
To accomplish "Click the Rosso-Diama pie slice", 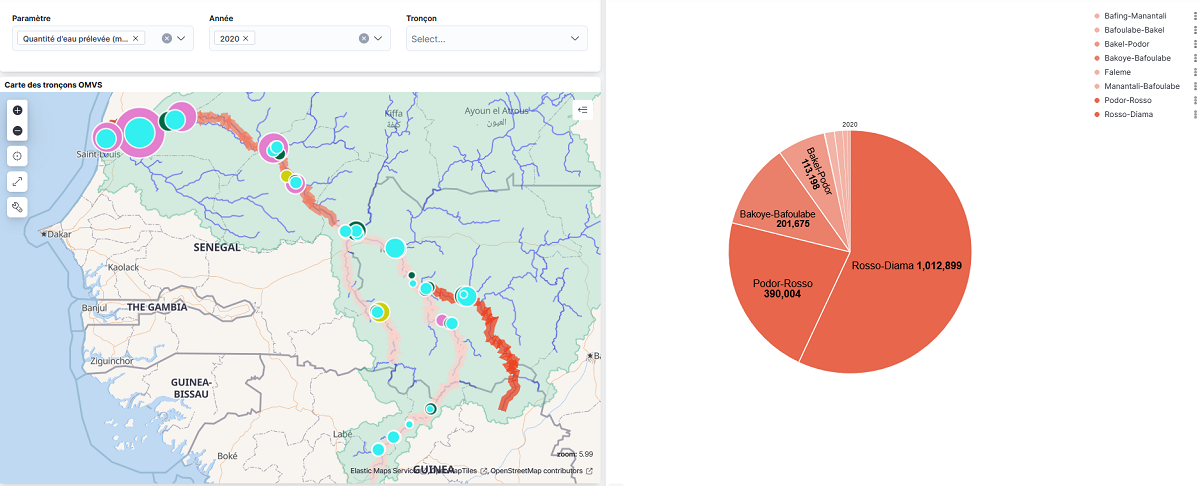I will pyautogui.click(x=900, y=290).
